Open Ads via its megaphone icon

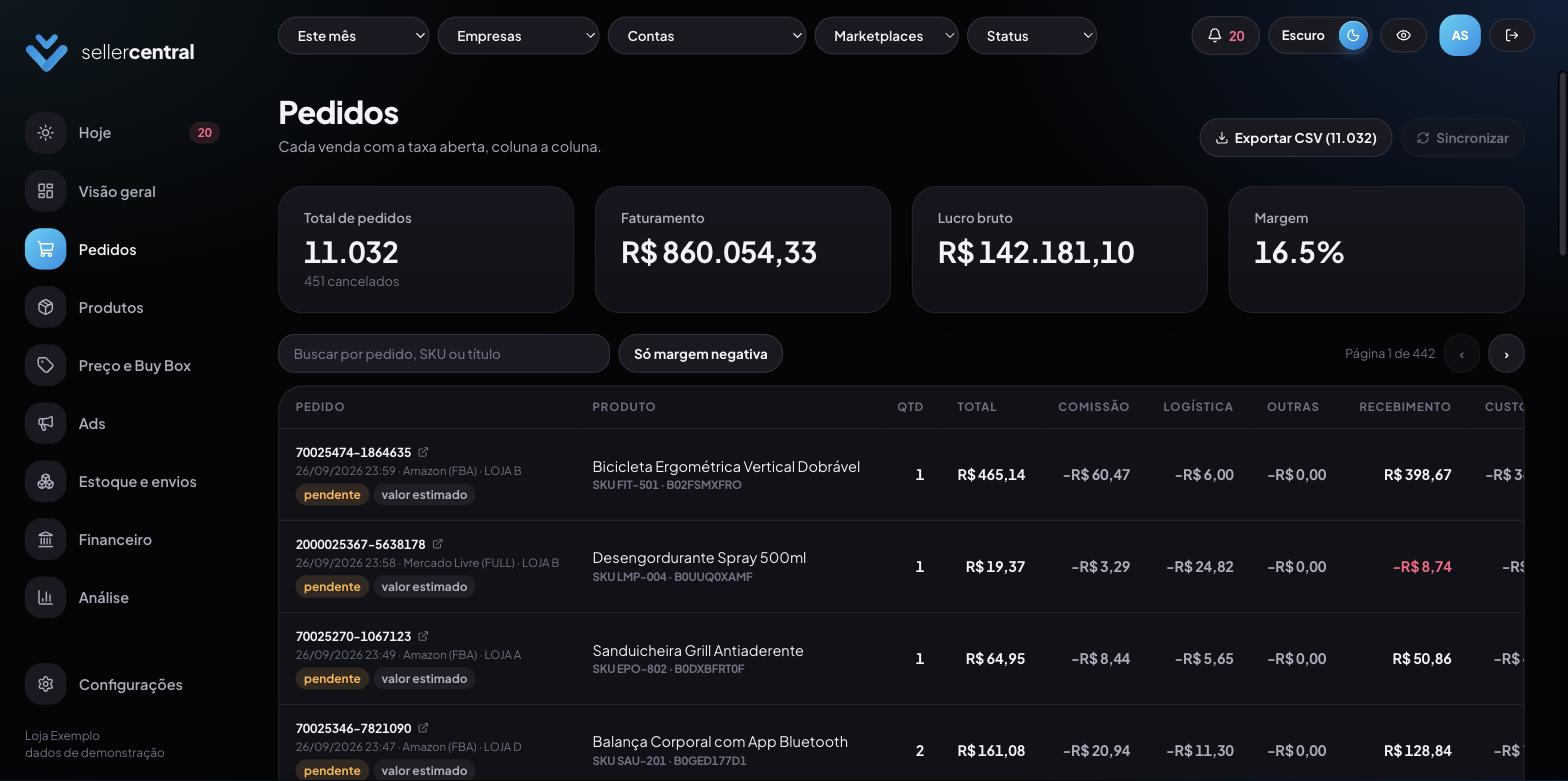click(45, 423)
